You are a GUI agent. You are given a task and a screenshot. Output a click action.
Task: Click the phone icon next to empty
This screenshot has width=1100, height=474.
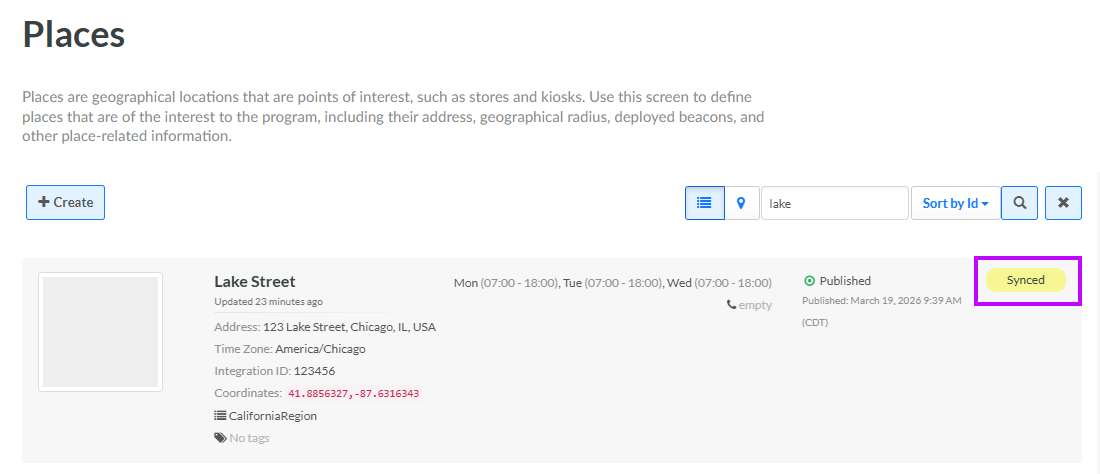[731, 305]
